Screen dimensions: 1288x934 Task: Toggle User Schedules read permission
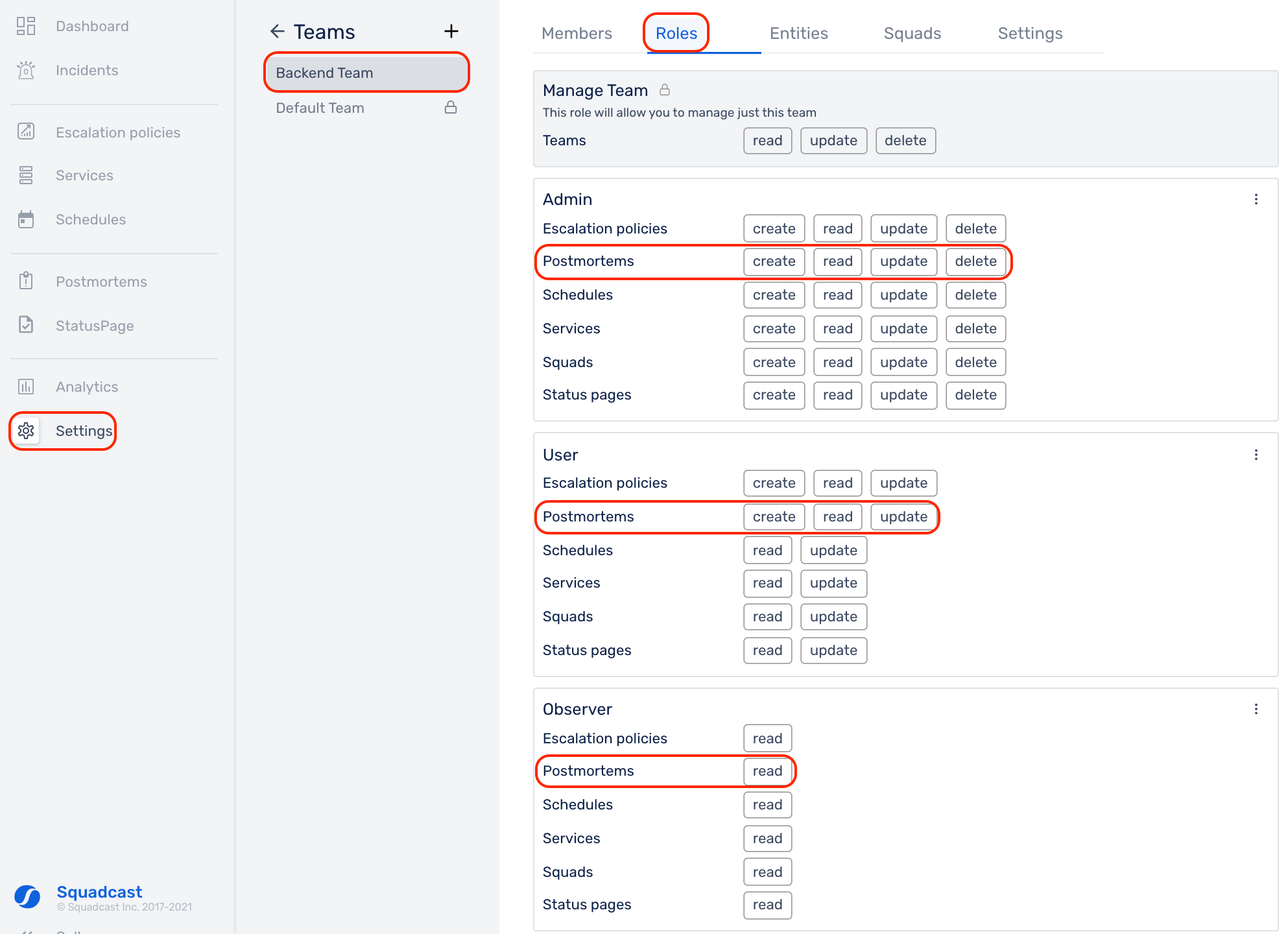(x=768, y=551)
